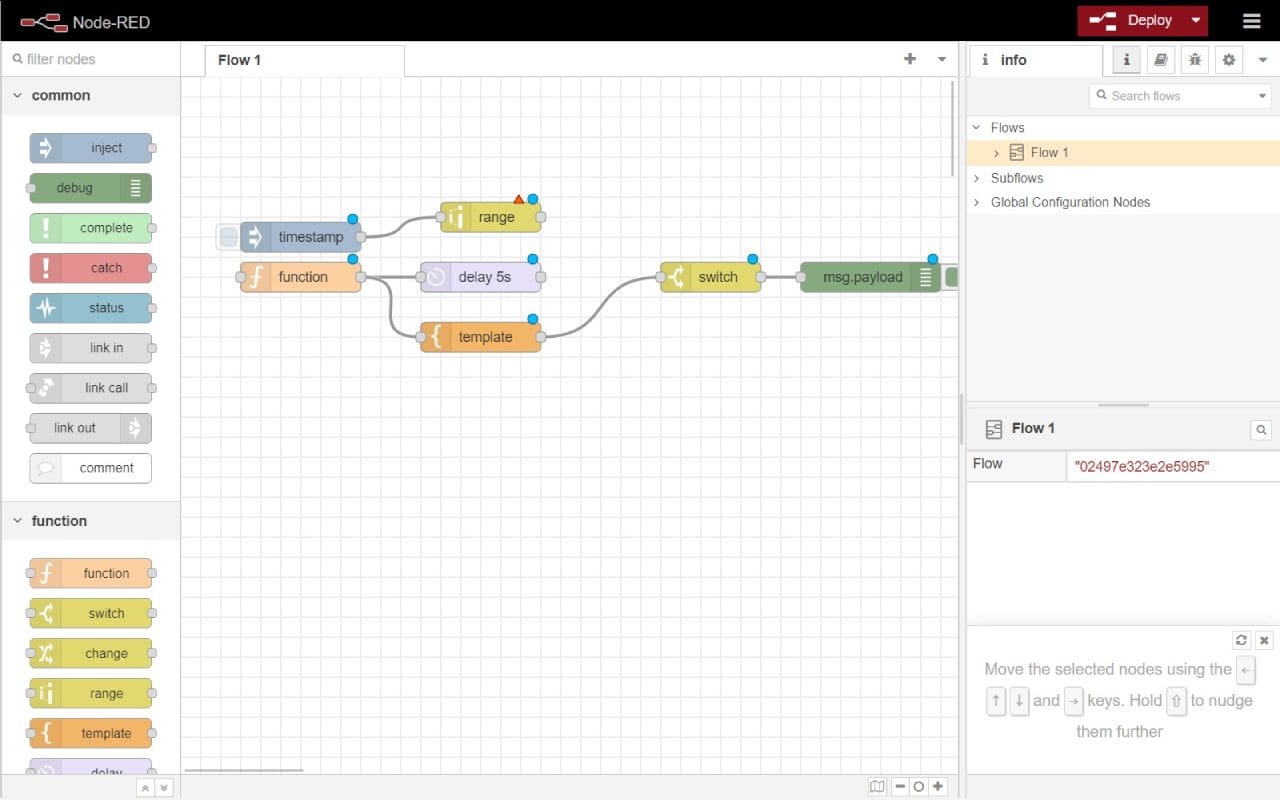The image size is (1280, 800).
Task: Zoom out of the flow canvas
Action: coord(900,786)
